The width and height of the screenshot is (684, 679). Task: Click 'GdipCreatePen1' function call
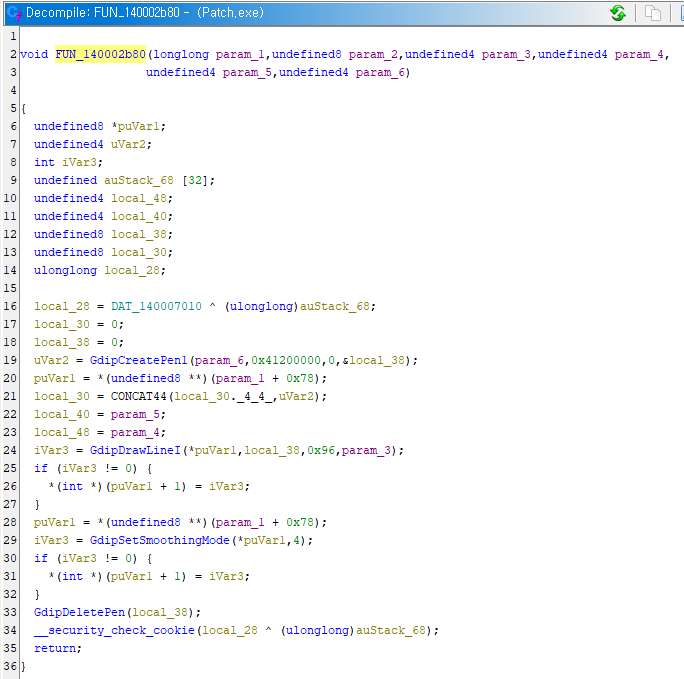point(139,361)
